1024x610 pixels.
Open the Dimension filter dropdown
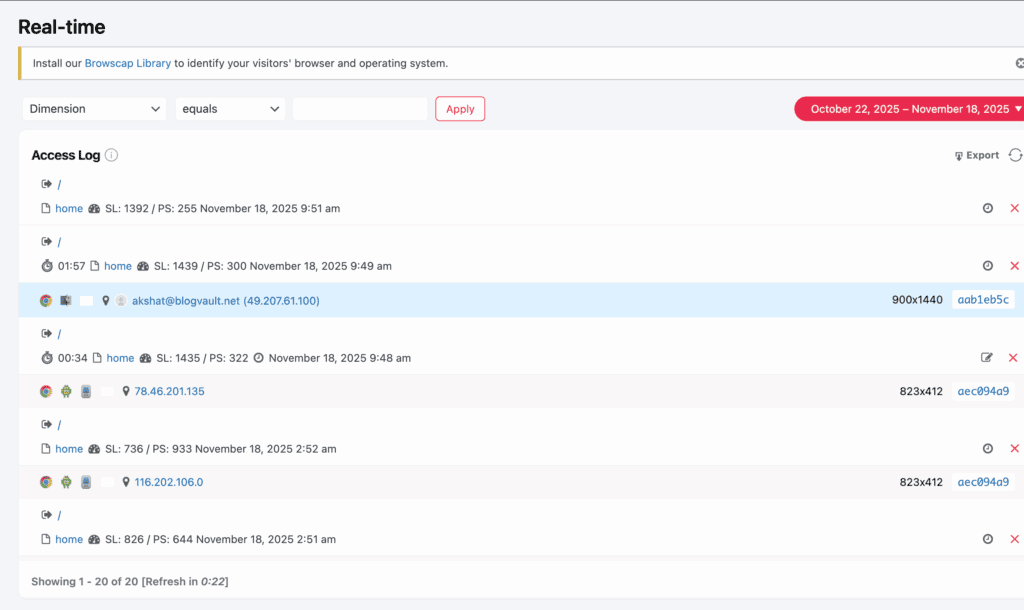(x=94, y=109)
